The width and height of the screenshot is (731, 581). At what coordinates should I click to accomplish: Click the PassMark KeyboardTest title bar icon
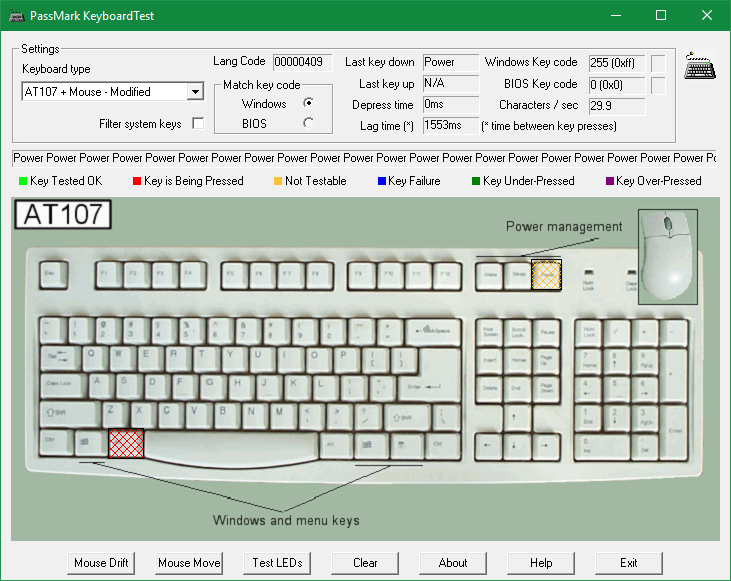pos(17,16)
